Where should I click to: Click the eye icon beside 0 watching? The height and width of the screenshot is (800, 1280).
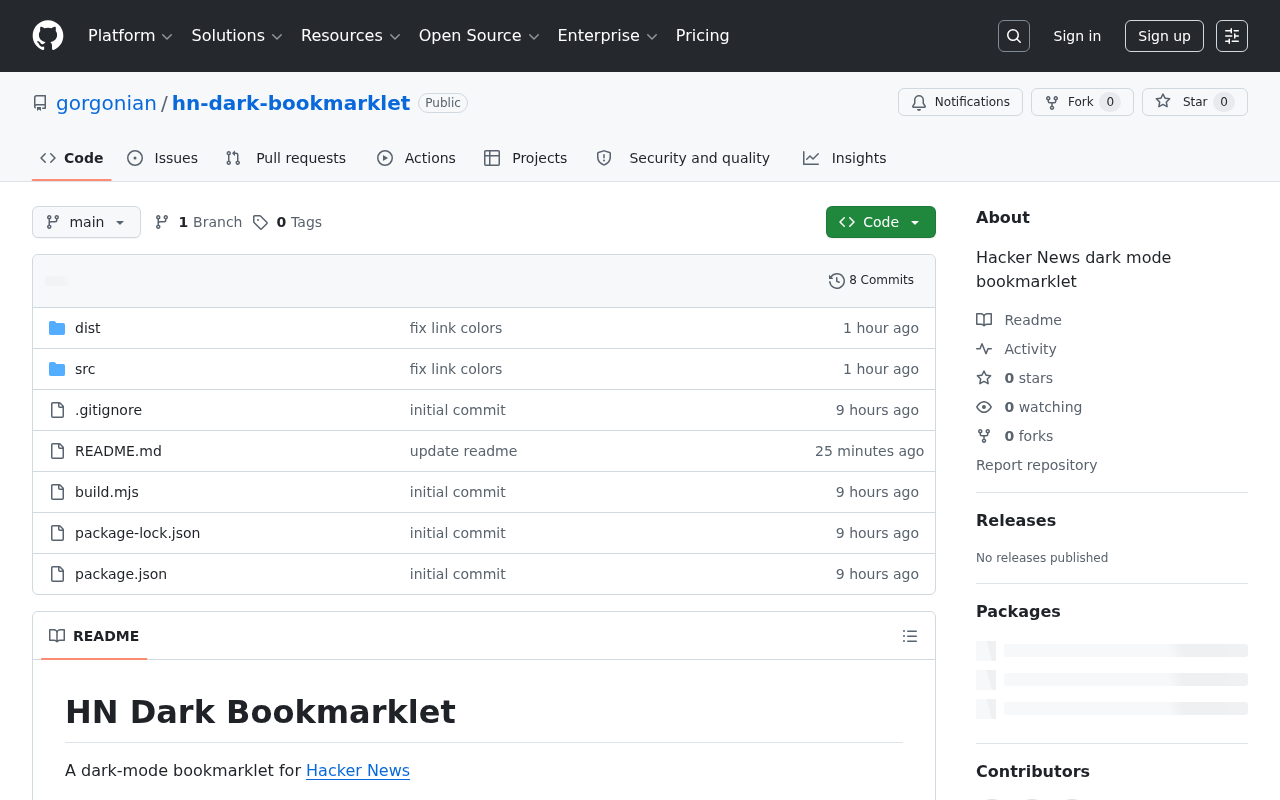pyautogui.click(x=984, y=407)
